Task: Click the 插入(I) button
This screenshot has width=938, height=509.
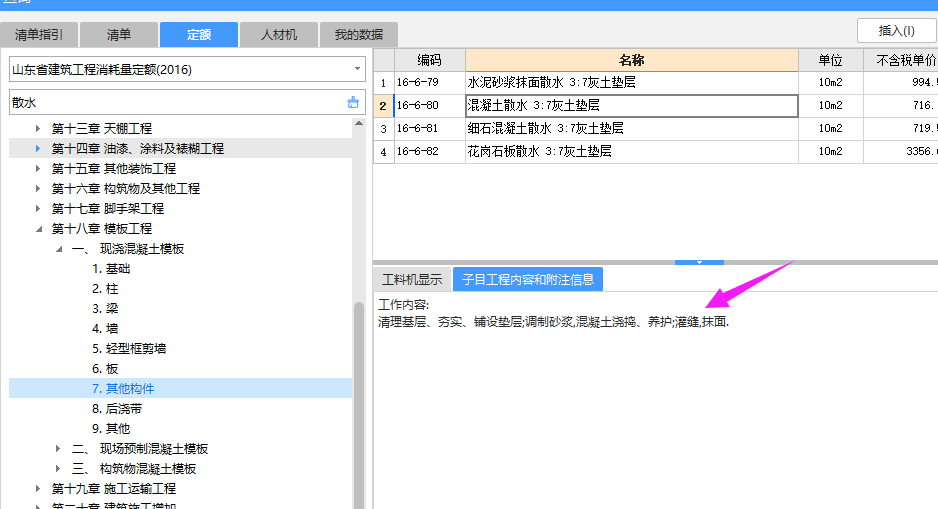Action: (x=896, y=31)
